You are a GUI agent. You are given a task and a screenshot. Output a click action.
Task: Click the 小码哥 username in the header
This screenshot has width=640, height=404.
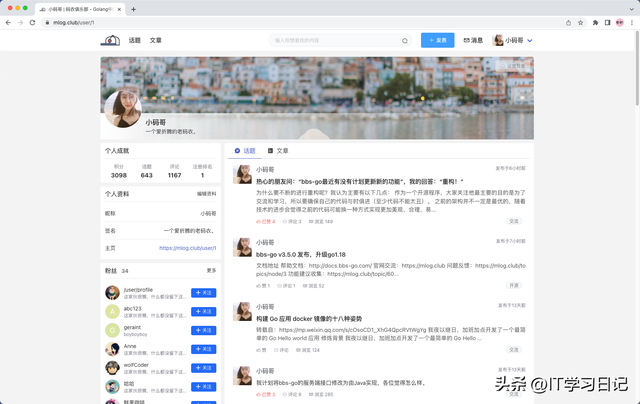(514, 40)
